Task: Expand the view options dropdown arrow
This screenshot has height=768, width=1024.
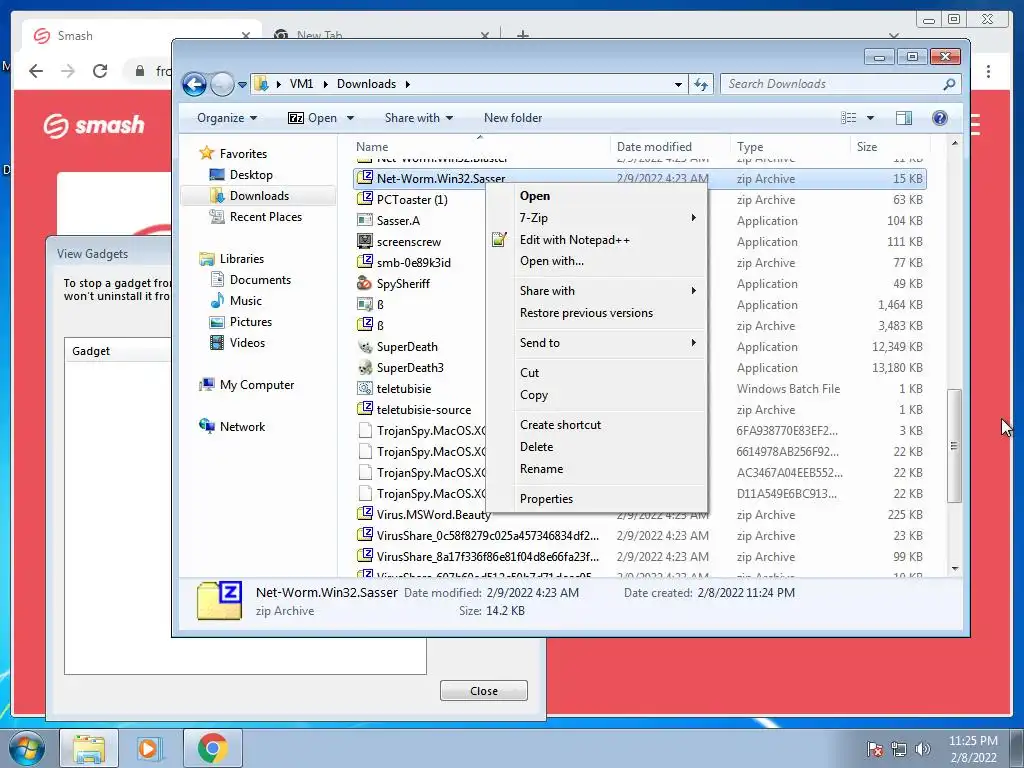Action: [870, 118]
